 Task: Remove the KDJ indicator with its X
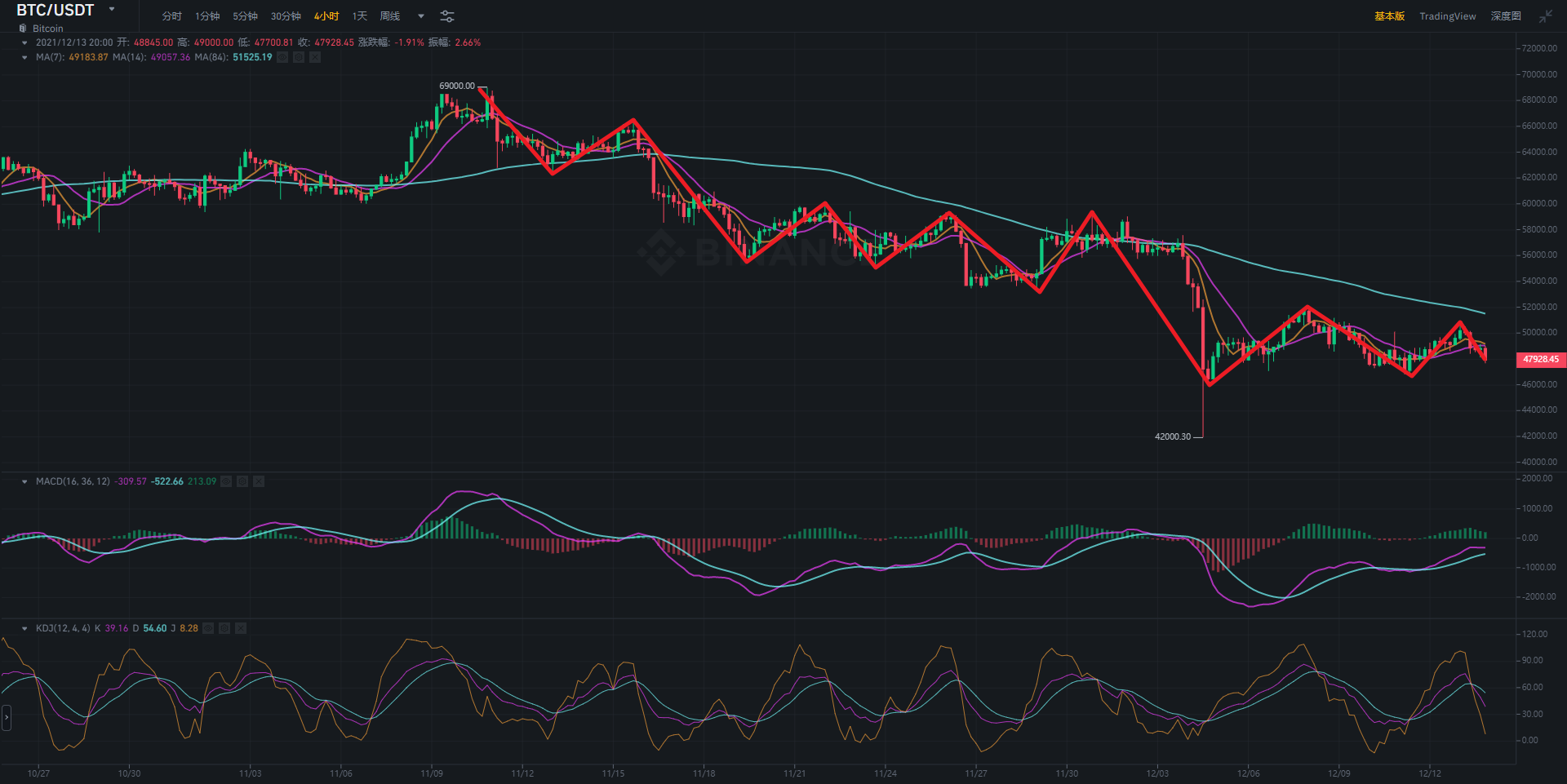click(x=241, y=628)
